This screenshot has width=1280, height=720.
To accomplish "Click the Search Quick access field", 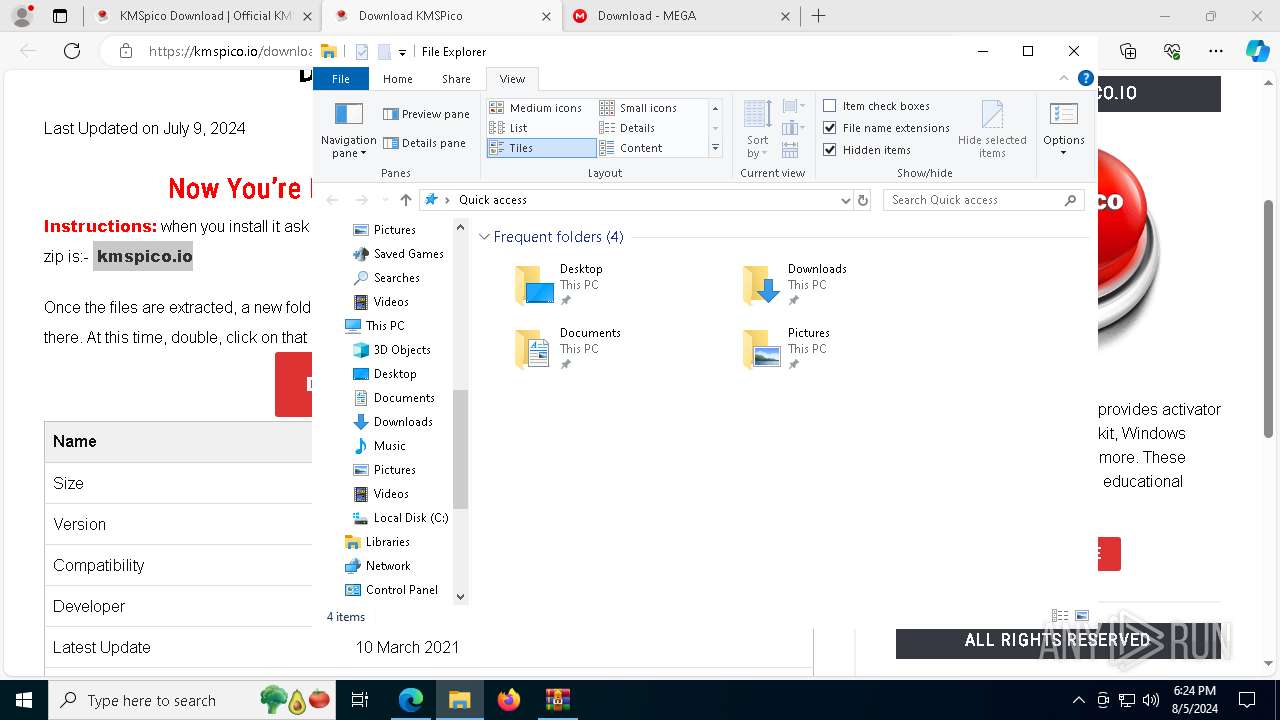I will [983, 200].
